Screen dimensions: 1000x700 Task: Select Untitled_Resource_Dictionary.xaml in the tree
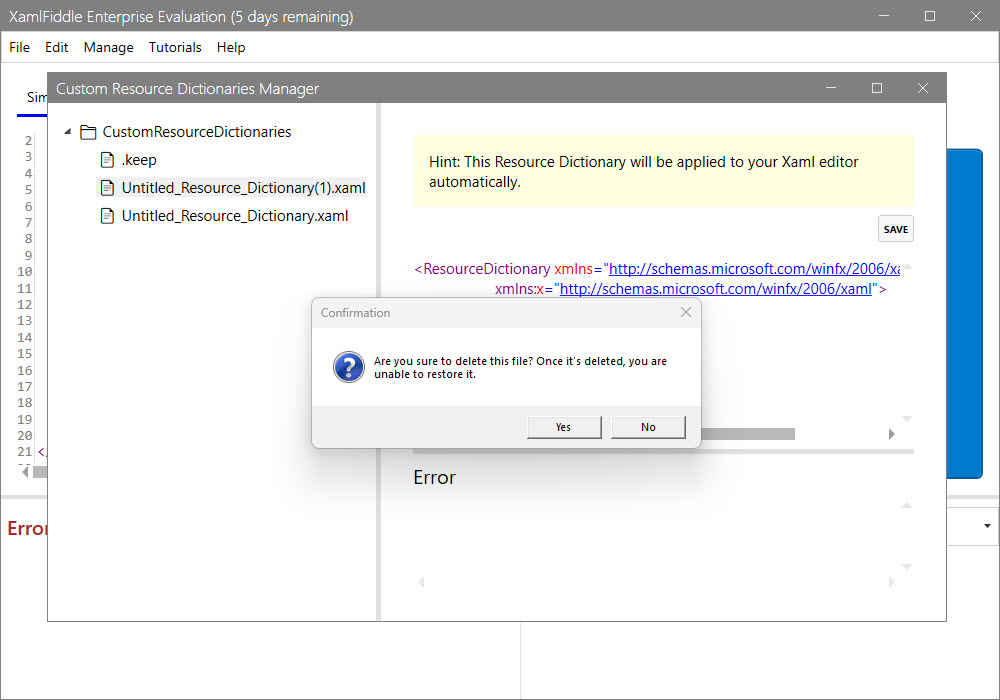click(x=235, y=216)
